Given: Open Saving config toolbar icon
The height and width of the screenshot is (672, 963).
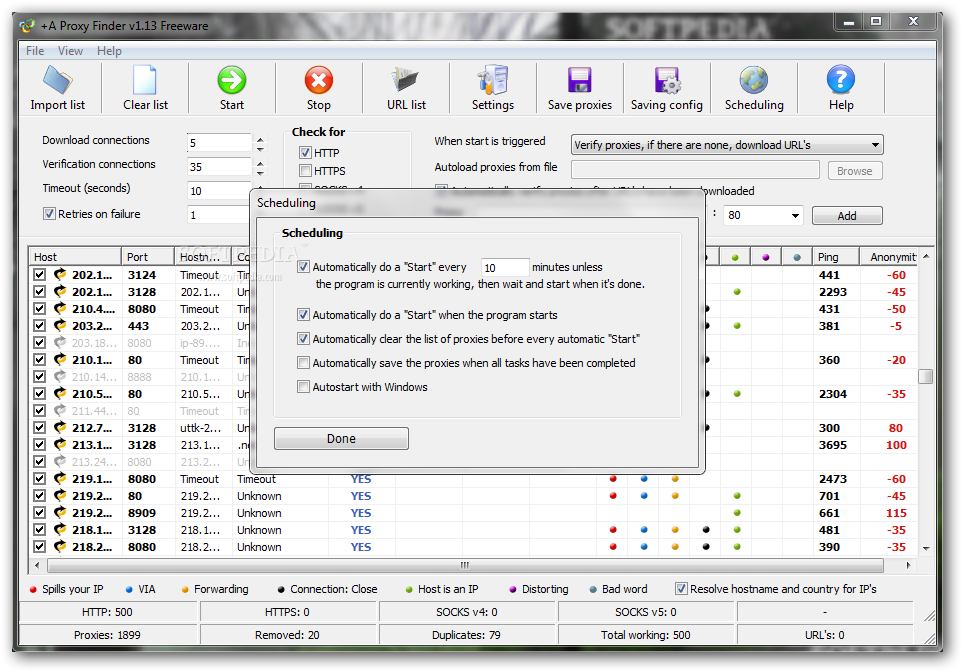Looking at the screenshot, I should [666, 80].
